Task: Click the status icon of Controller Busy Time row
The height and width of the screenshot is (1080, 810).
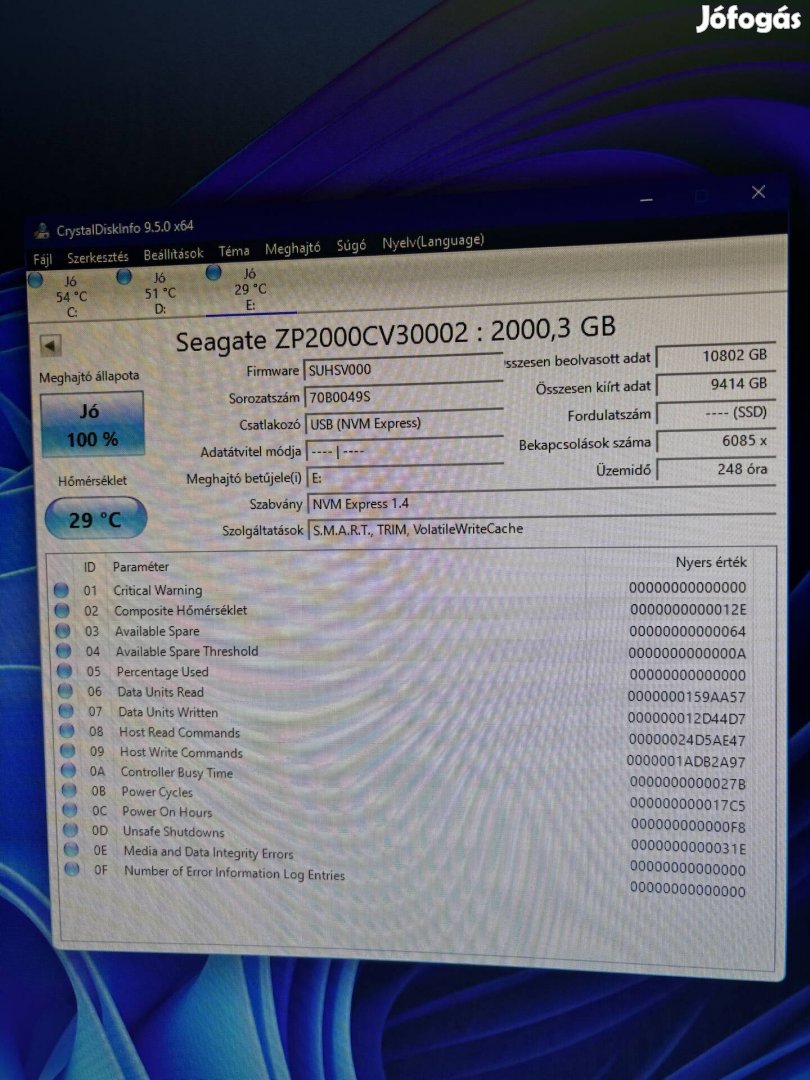Action: (x=68, y=770)
